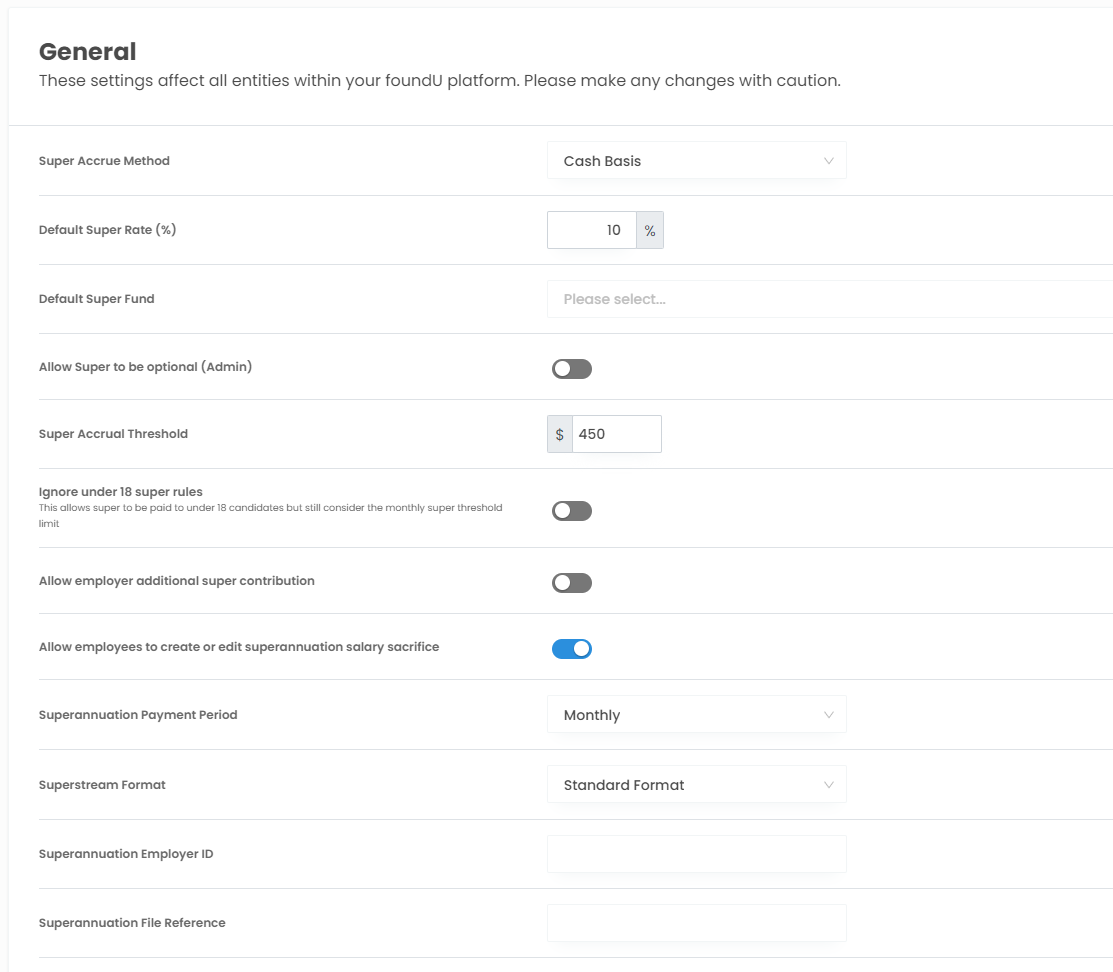
Task: Click the General section heading
Action: tap(87, 51)
